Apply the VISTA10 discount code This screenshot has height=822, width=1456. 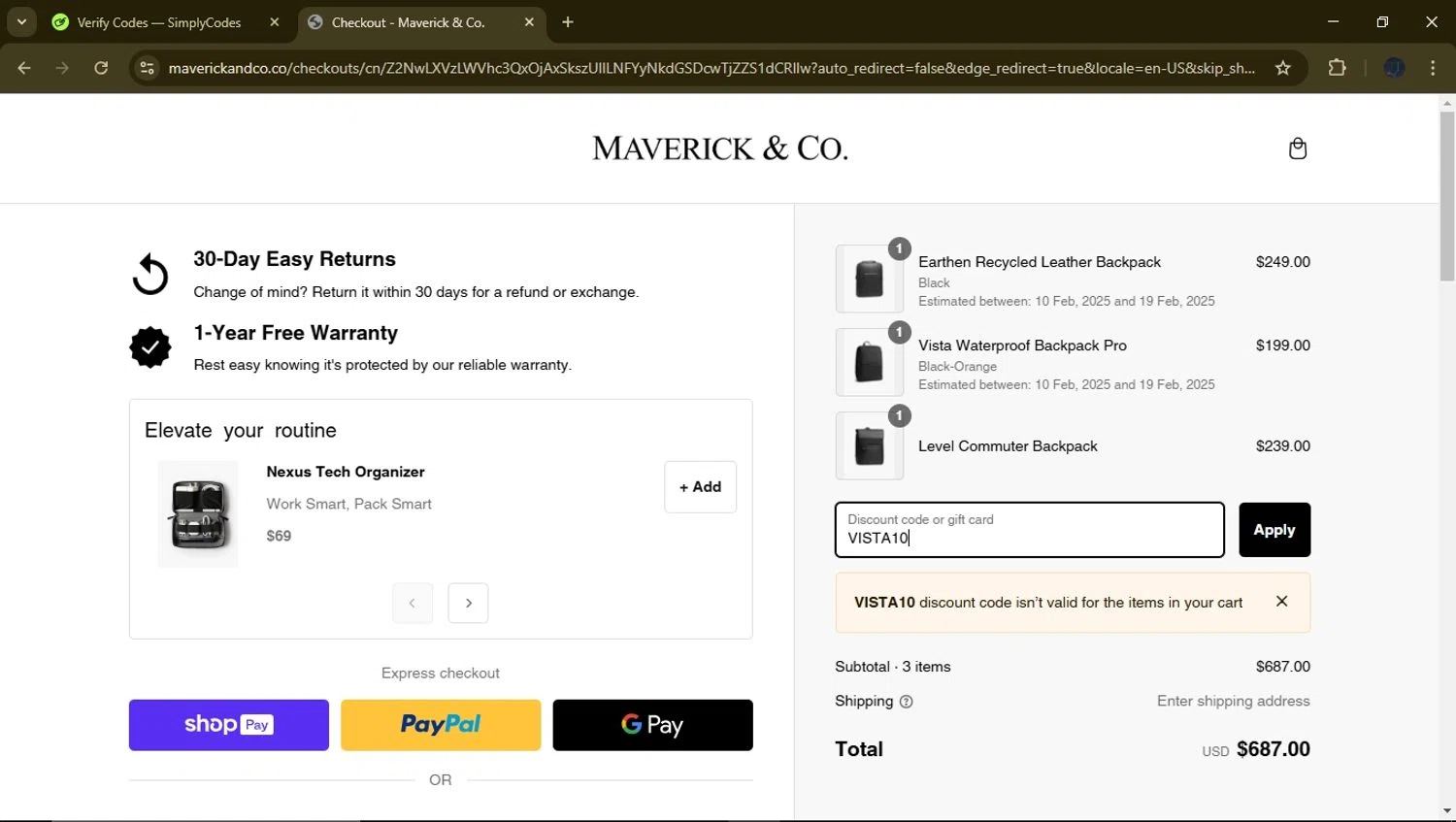click(x=1274, y=530)
